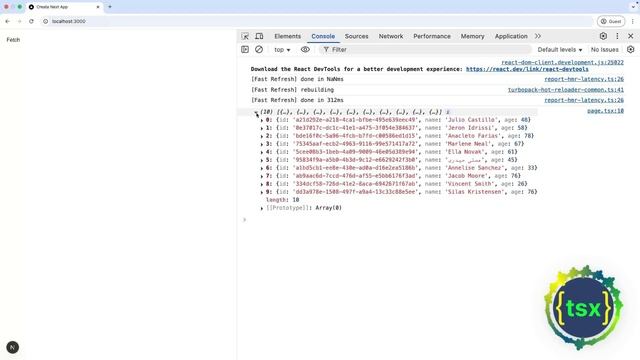640x360 pixels.
Task: Switch to the Memory tab
Action: (x=472, y=36)
